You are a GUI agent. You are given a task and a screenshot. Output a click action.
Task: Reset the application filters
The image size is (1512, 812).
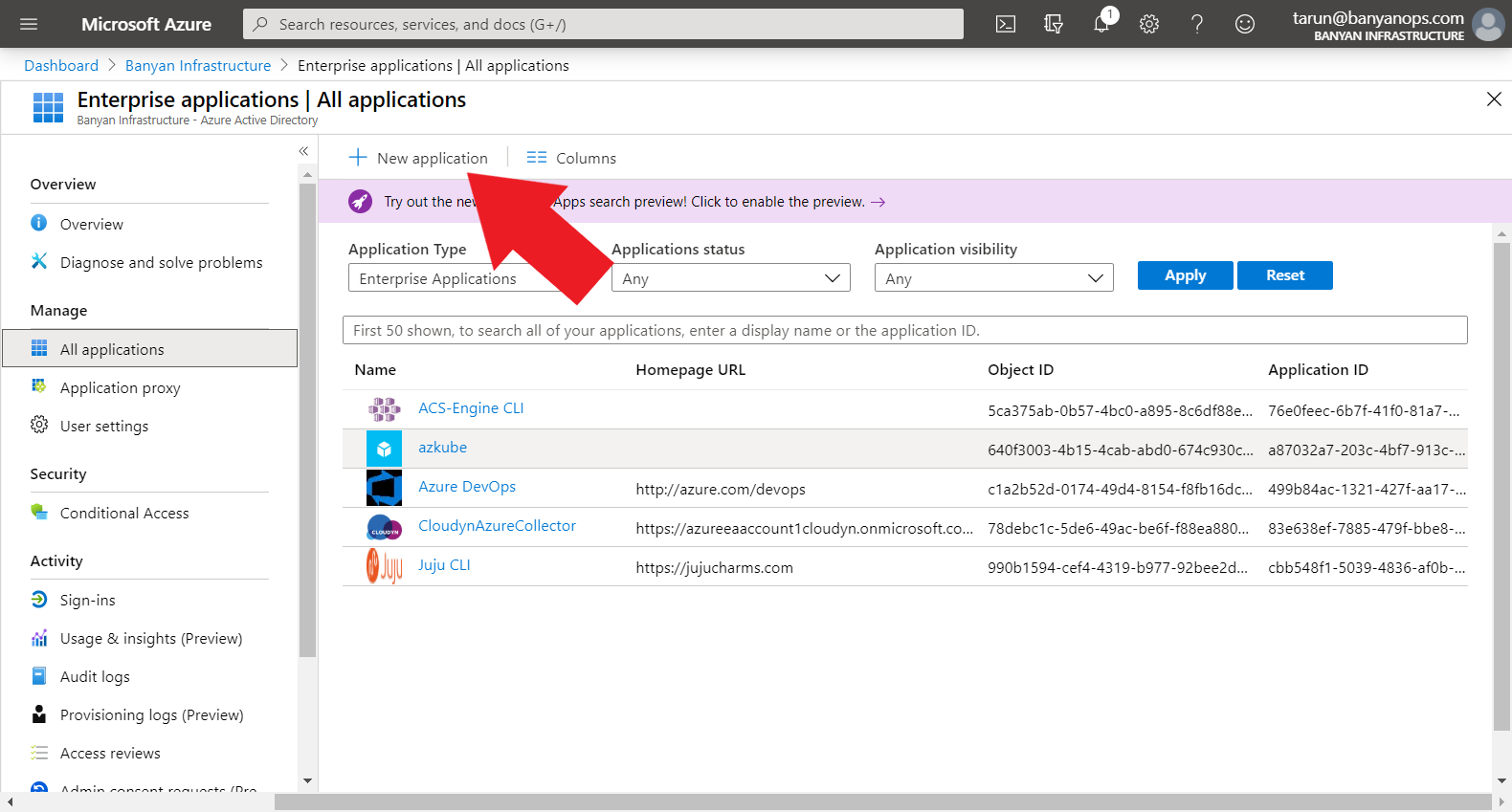click(x=1285, y=275)
